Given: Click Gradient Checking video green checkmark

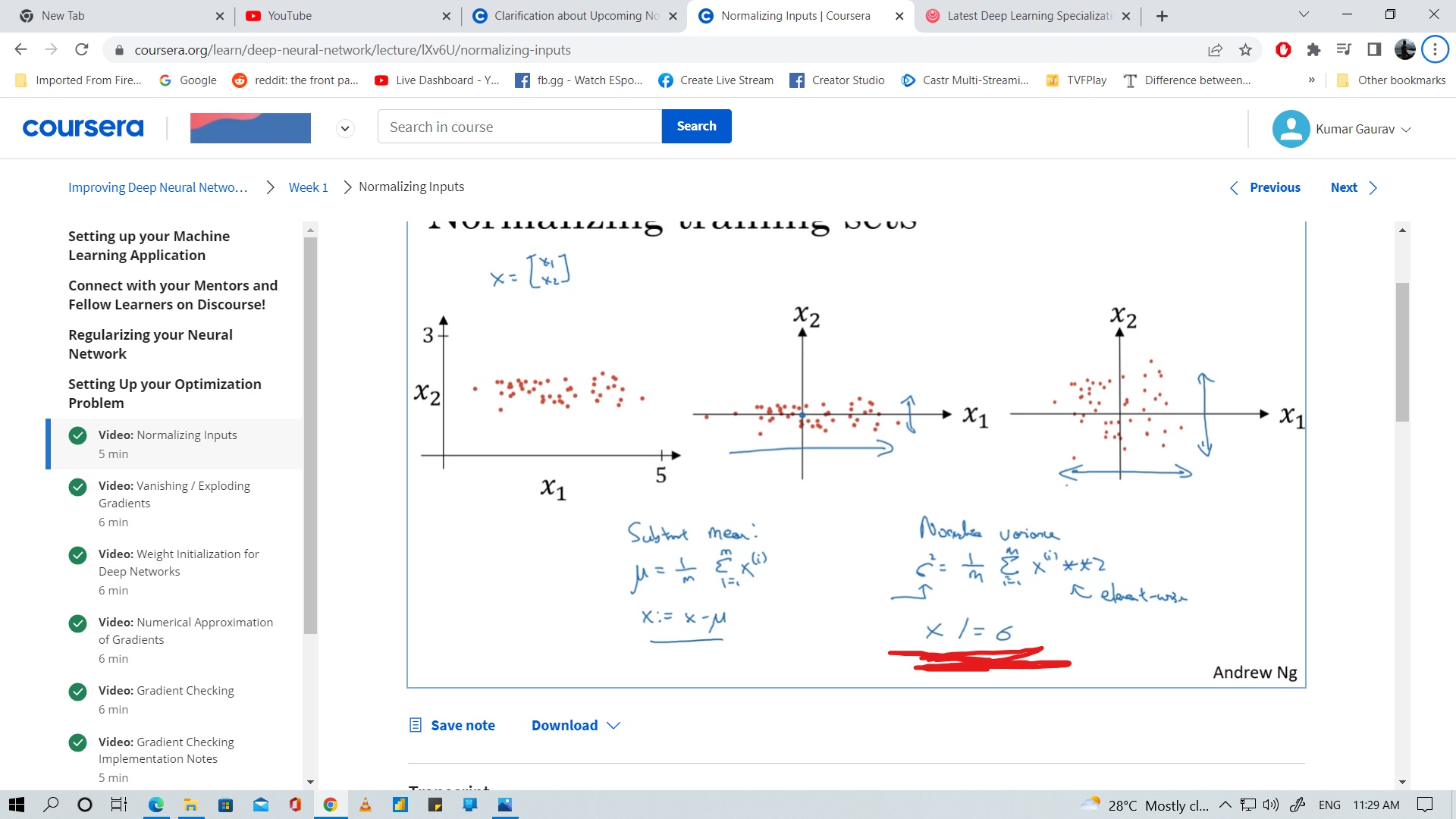Looking at the screenshot, I should [x=77, y=692].
